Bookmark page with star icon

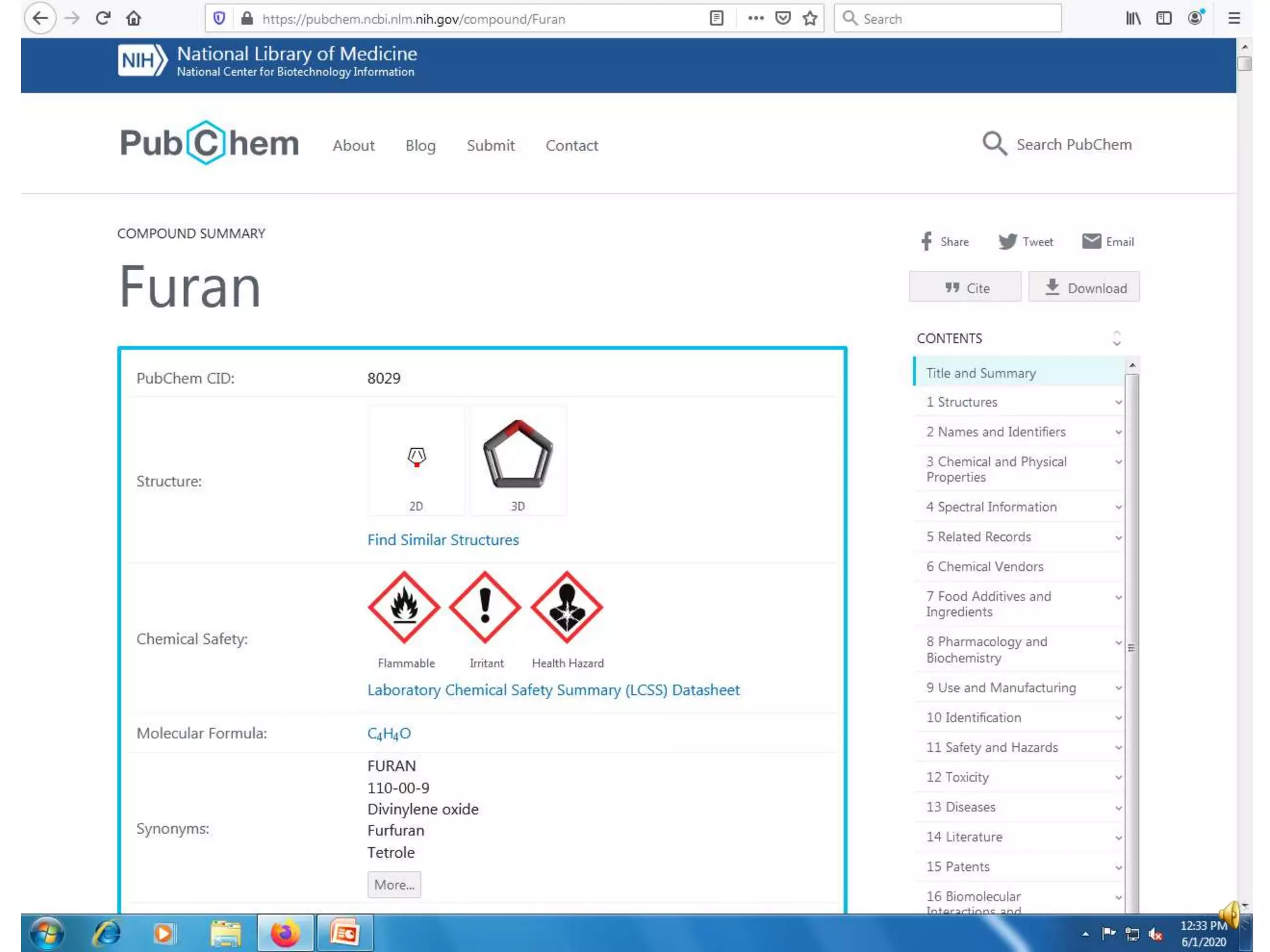810,19
